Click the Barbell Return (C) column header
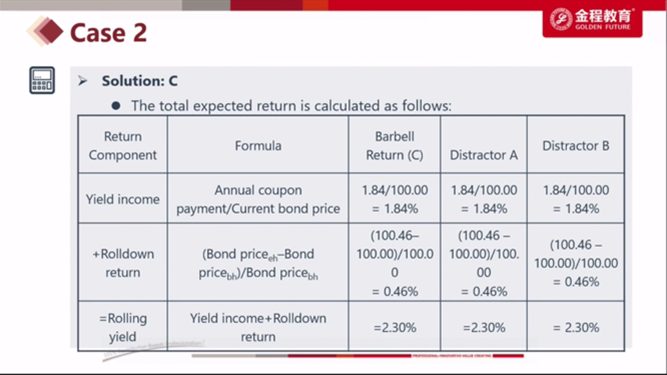The width and height of the screenshot is (667, 375). (x=394, y=145)
